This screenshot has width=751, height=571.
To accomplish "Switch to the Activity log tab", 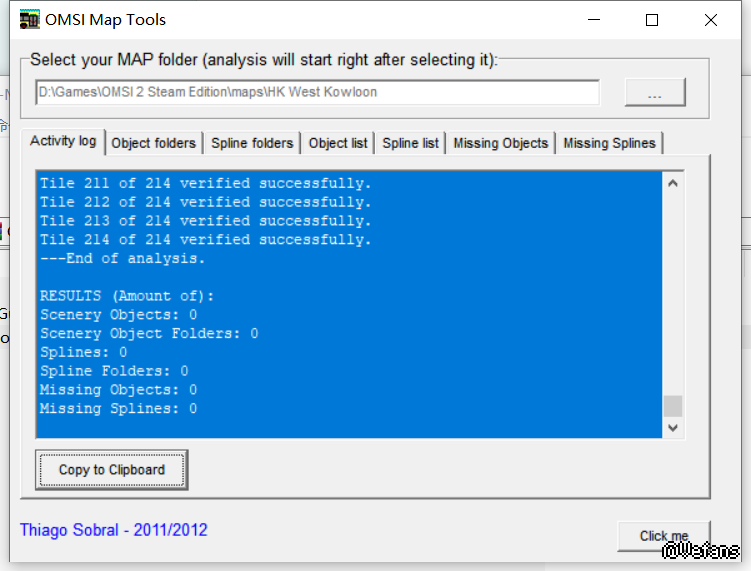I will pyautogui.click(x=63, y=141).
